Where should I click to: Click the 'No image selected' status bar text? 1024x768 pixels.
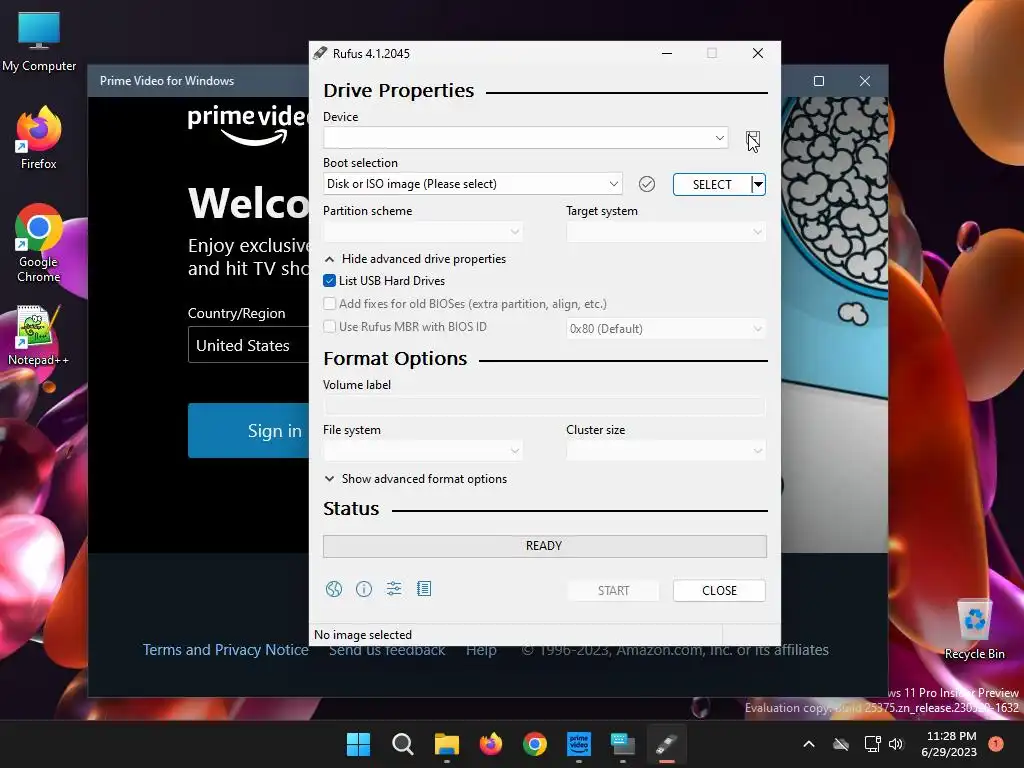coord(363,635)
